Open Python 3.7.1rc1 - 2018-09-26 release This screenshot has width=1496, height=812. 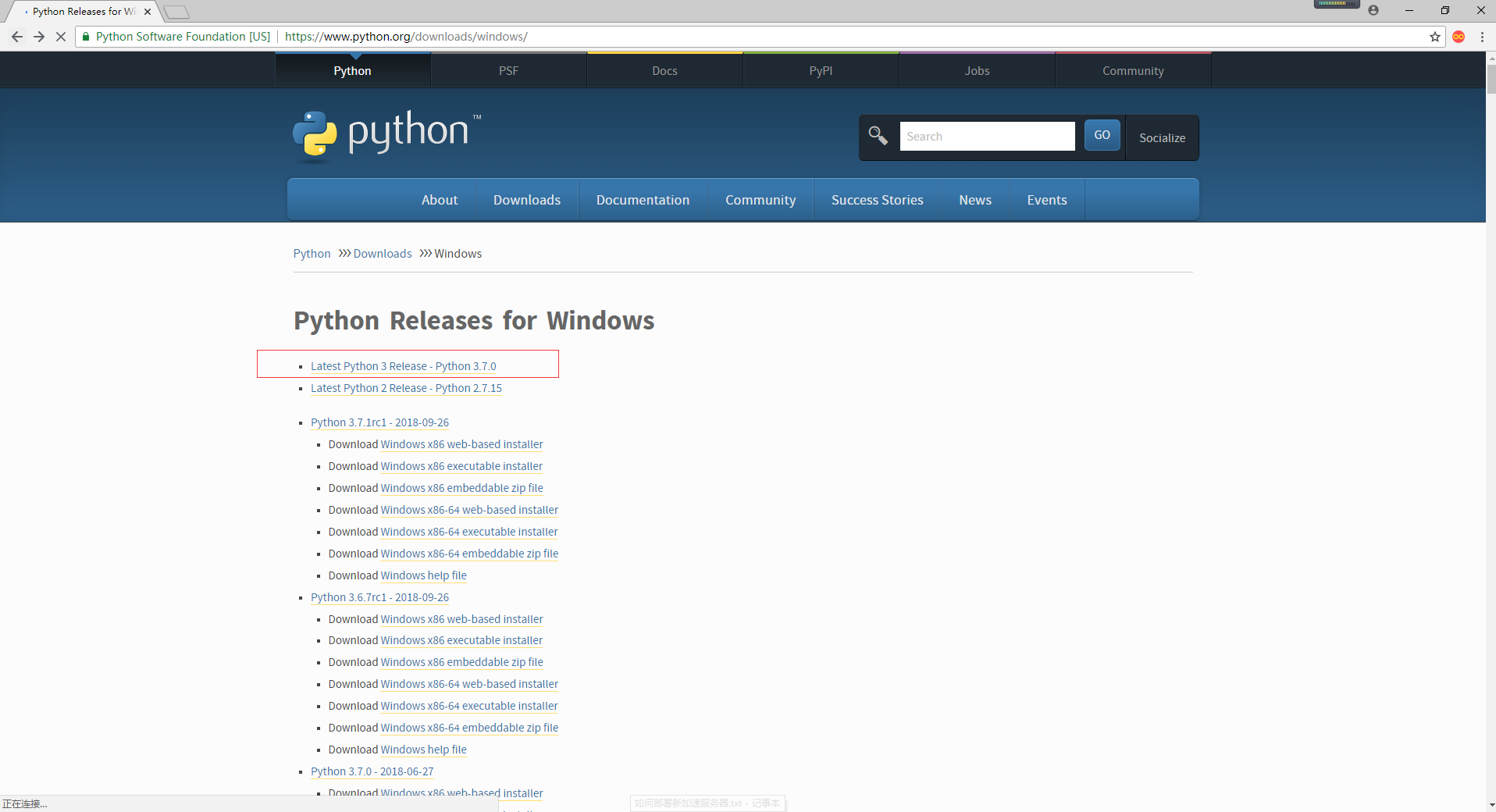click(379, 422)
